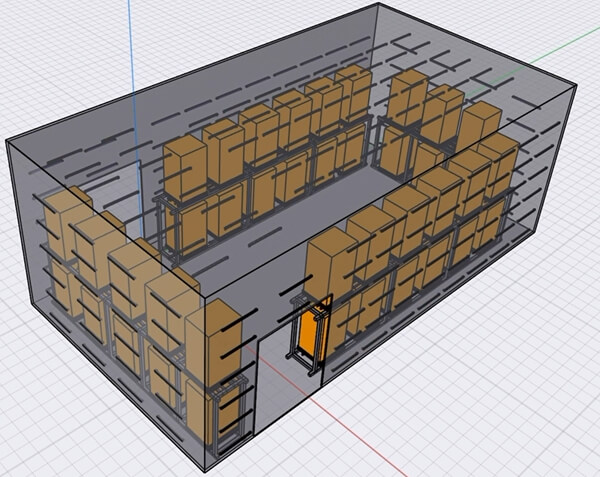Select the first box of the far-corner rack
This screenshot has width=600, height=477.
(x=407, y=95)
